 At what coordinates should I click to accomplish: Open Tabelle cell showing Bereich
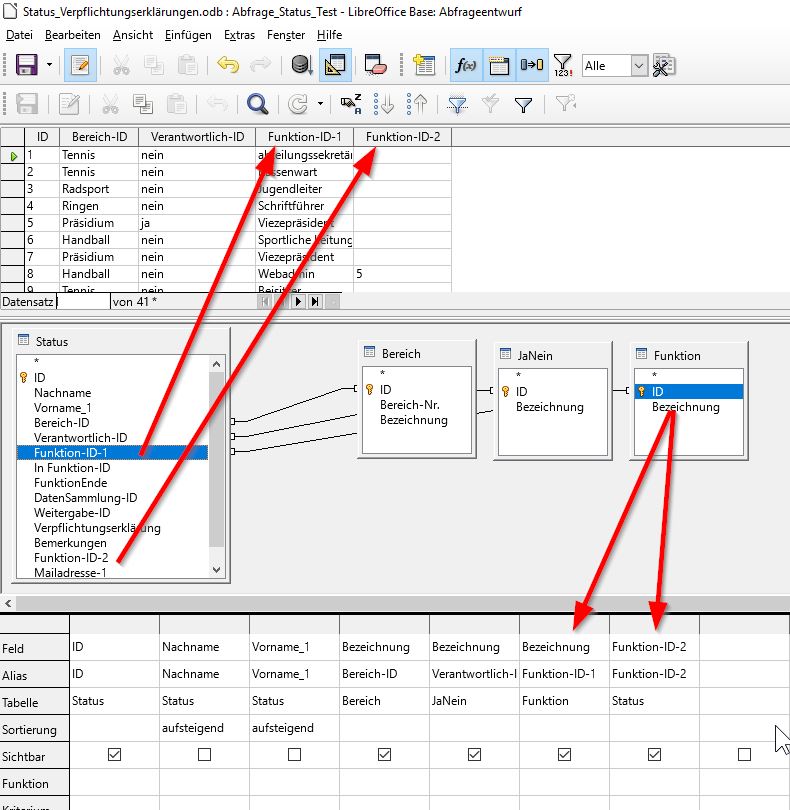point(384,701)
